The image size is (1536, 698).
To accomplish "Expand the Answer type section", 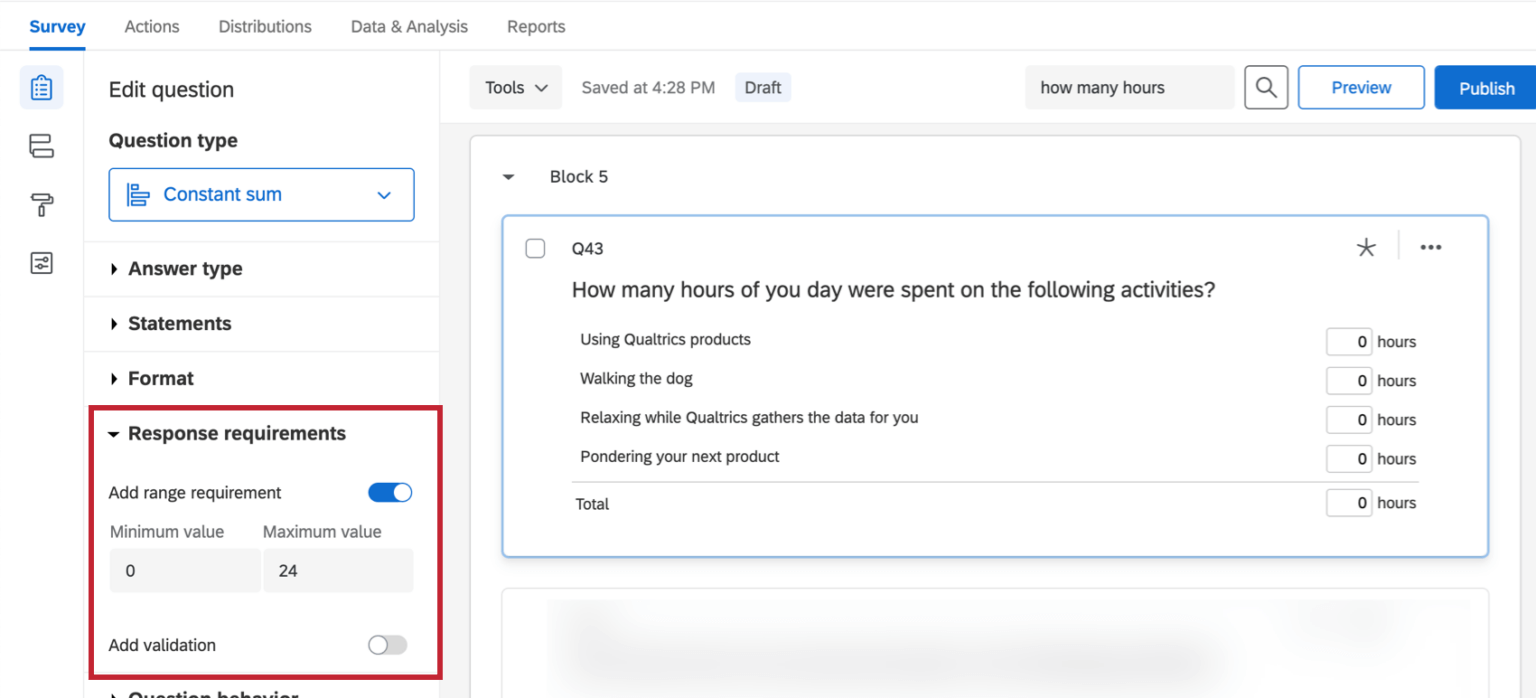I will [x=185, y=269].
